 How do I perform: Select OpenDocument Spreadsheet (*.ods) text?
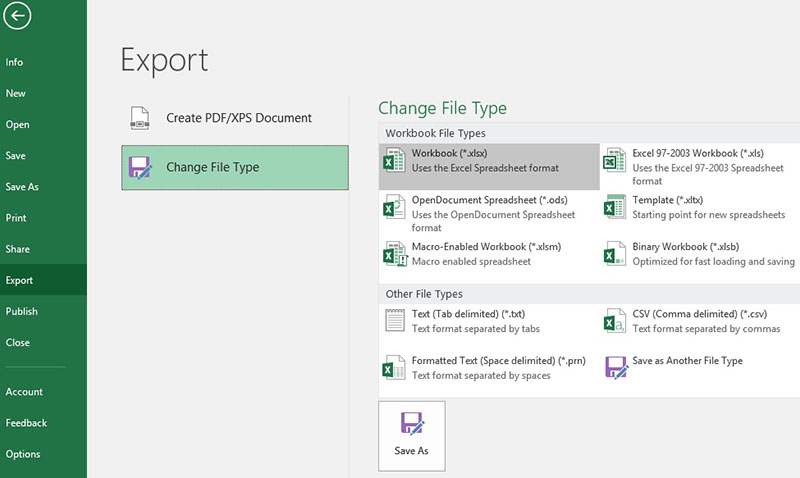pyautogui.click(x=489, y=200)
